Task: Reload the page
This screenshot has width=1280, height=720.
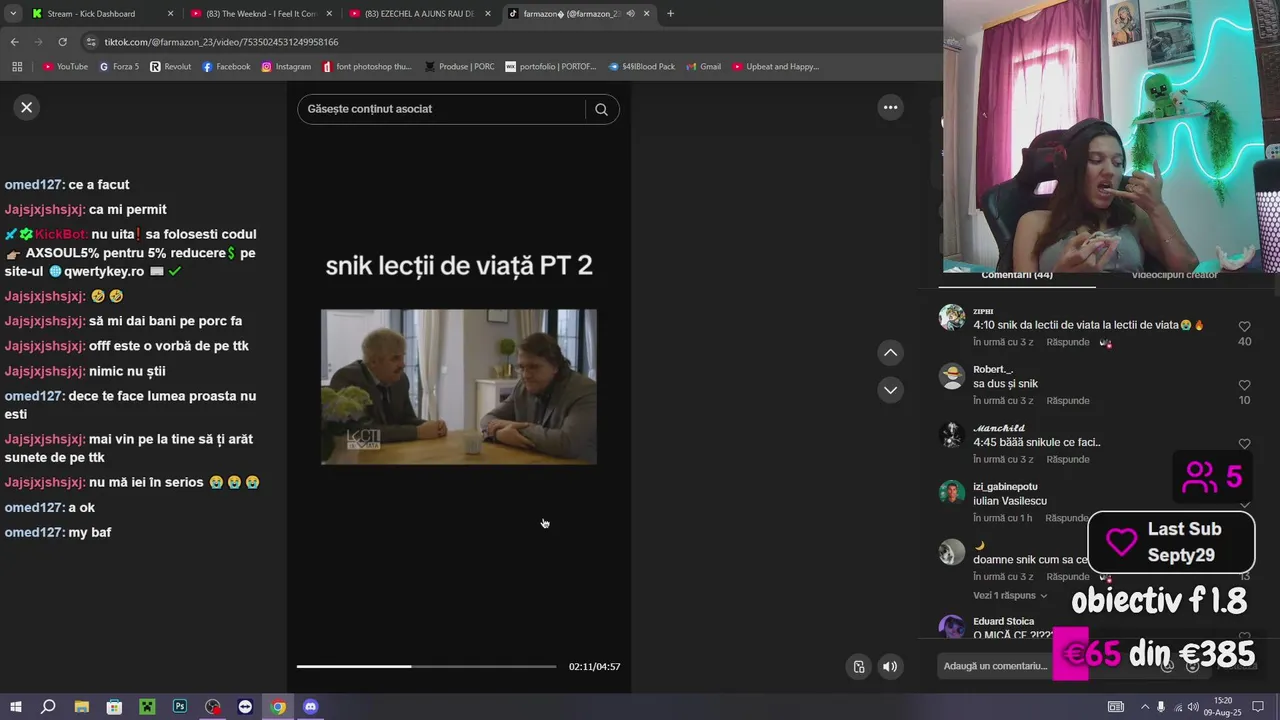Action: 62,42
